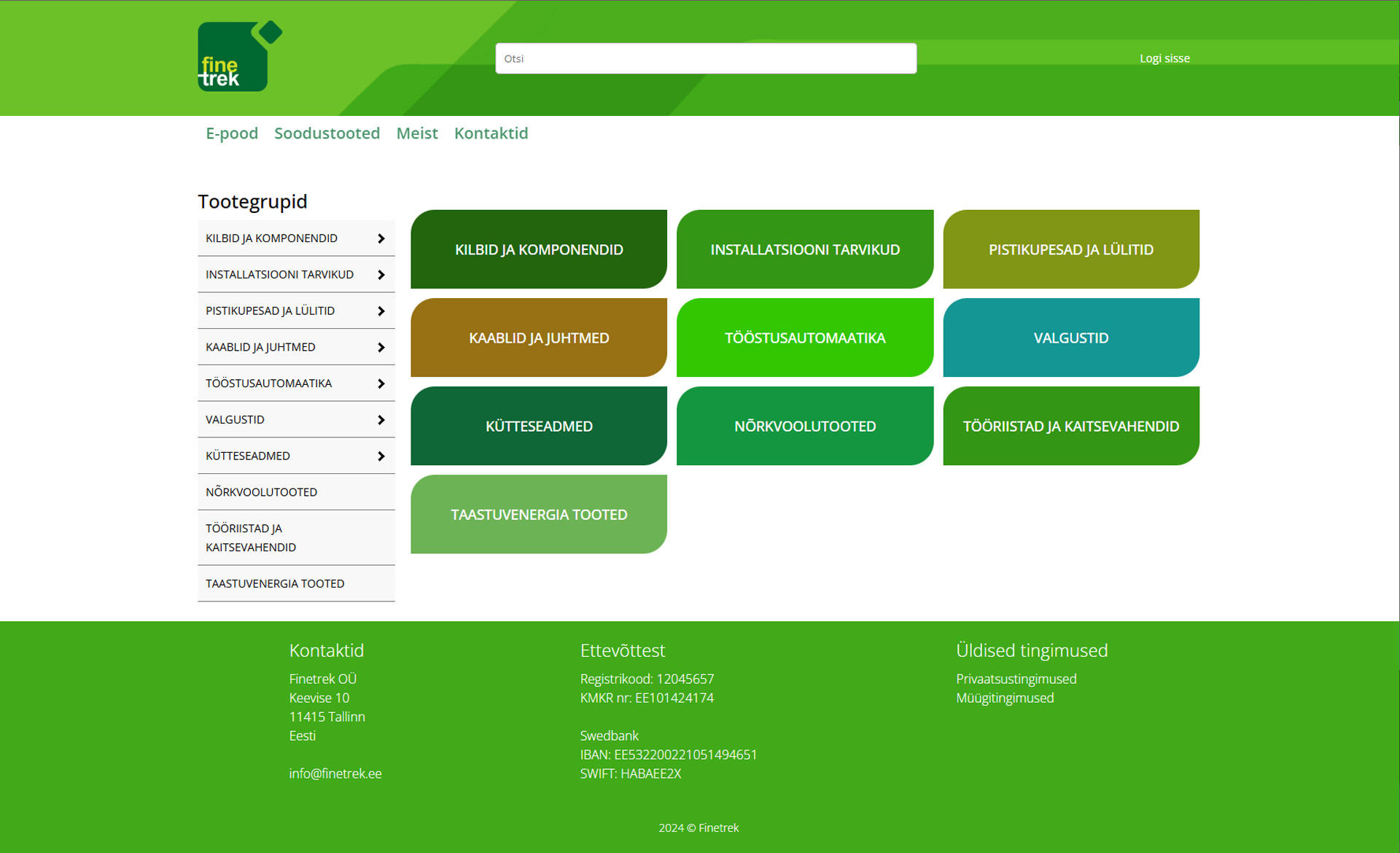Viewport: 1400px width, 853px height.
Task: Click chevron icon next to Valgustid
Action: tap(381, 420)
